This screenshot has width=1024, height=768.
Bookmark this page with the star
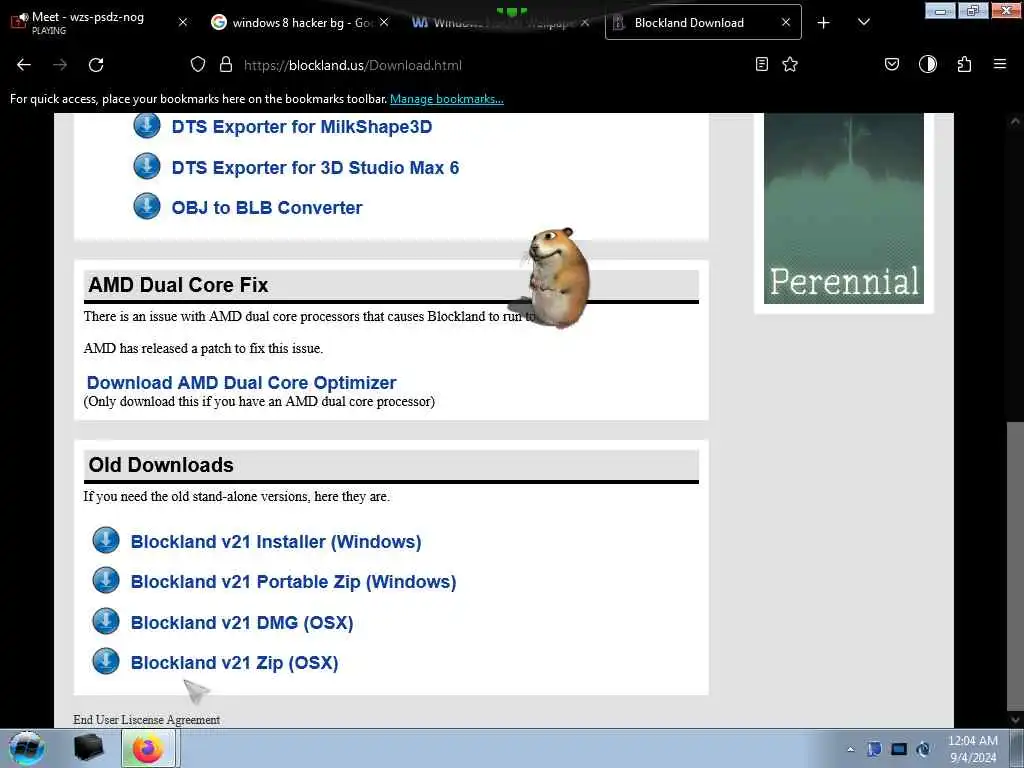[x=790, y=64]
